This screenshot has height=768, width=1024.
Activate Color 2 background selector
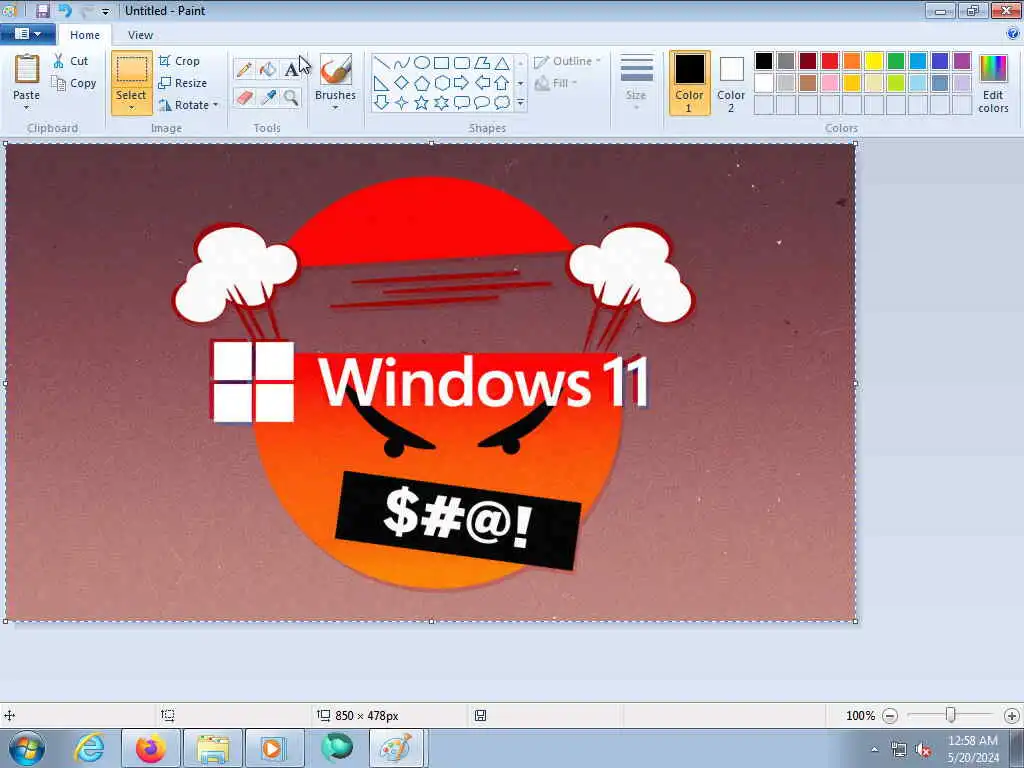pos(731,83)
